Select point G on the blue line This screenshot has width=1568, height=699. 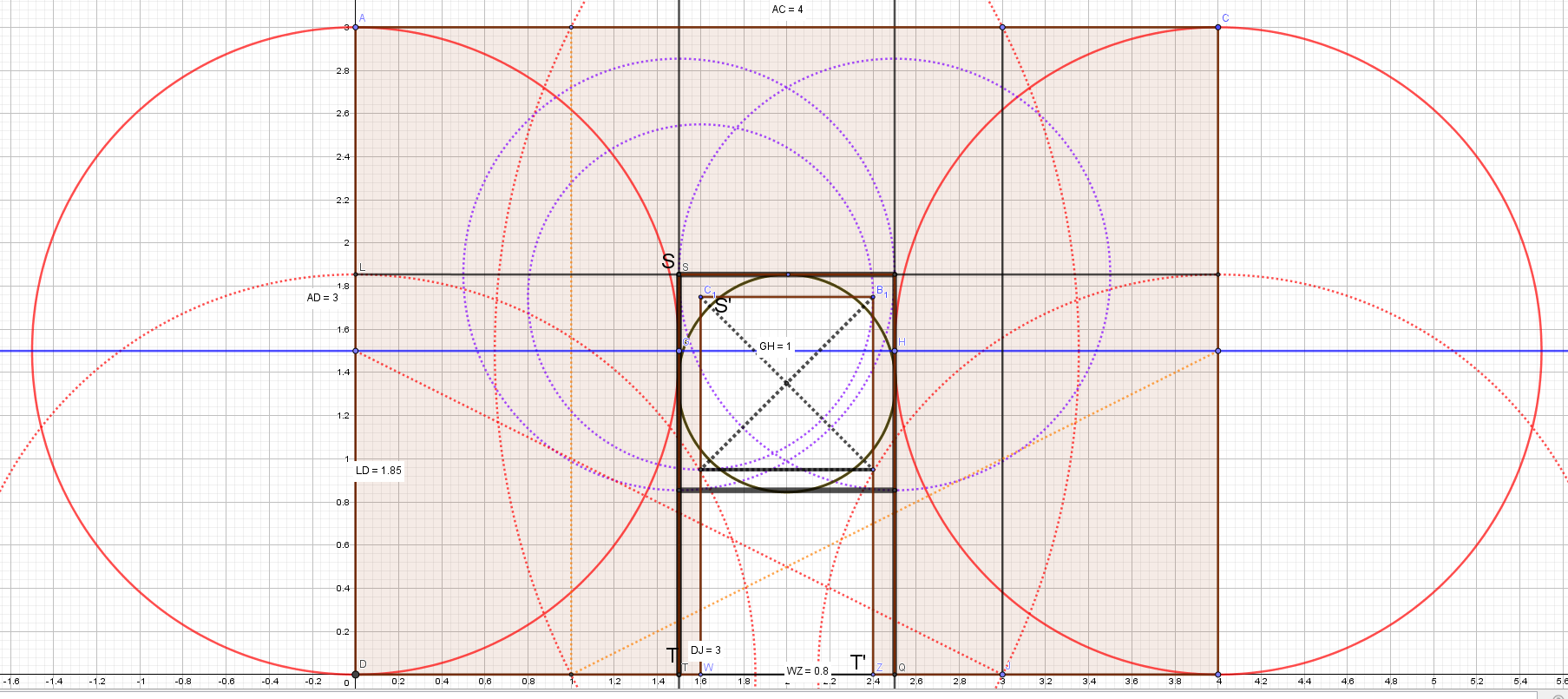pos(679,351)
